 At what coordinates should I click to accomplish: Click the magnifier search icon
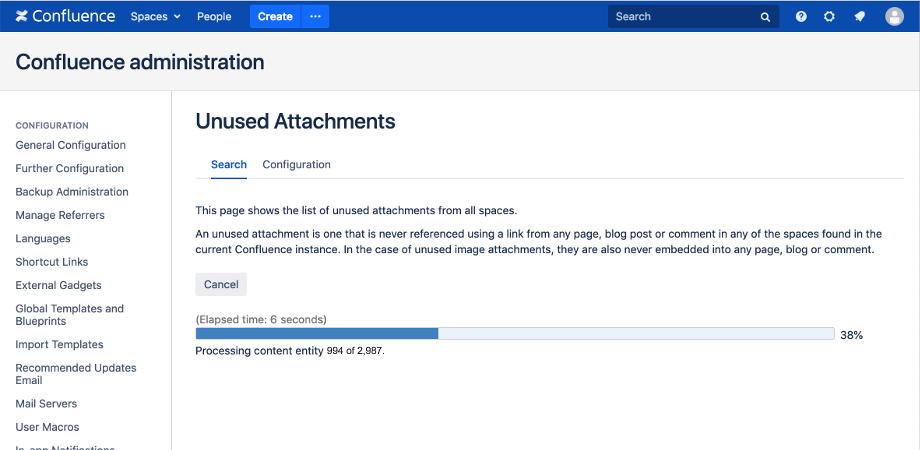[765, 17]
